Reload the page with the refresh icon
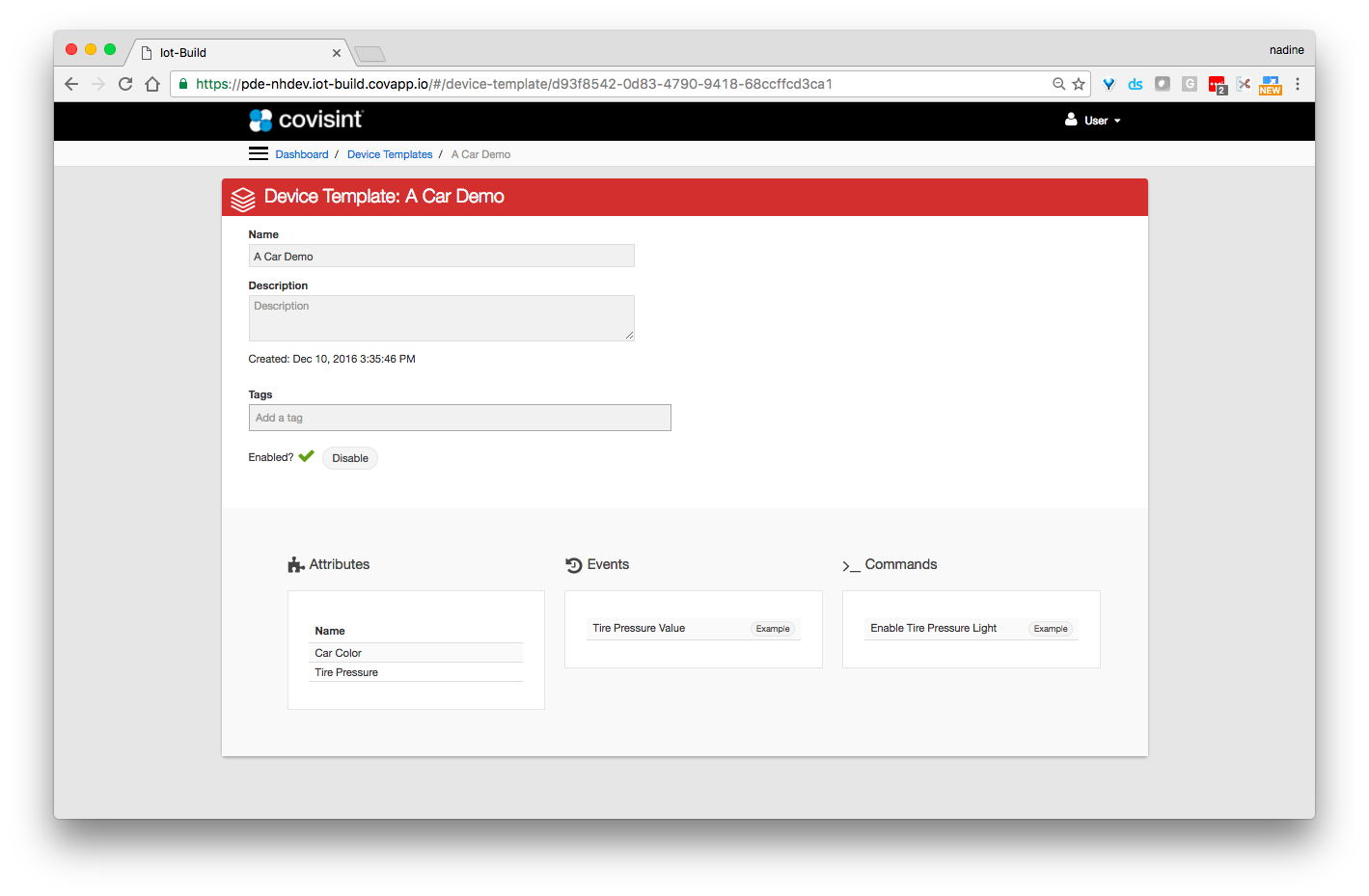 tap(125, 84)
